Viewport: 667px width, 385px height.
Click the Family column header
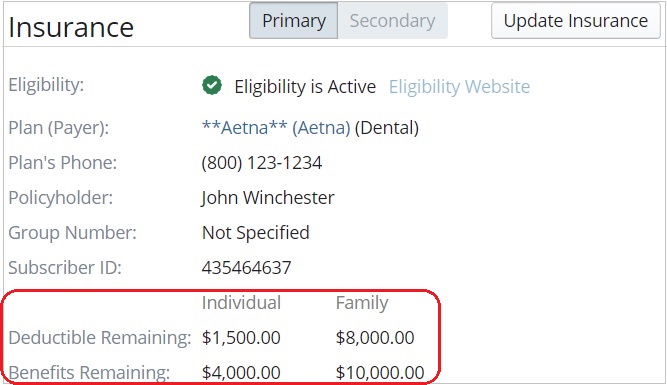coord(362,303)
